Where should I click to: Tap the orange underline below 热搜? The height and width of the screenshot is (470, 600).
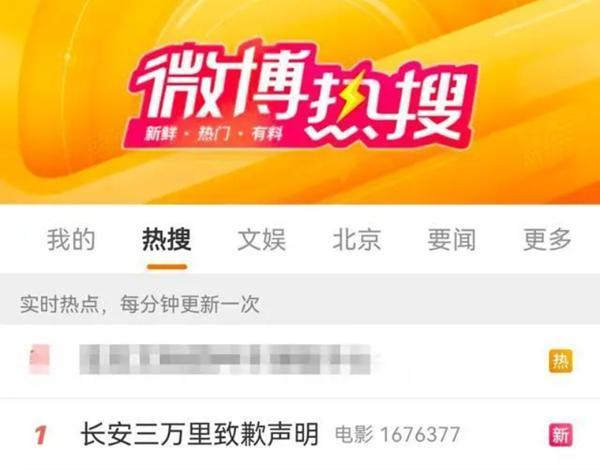pos(167,267)
